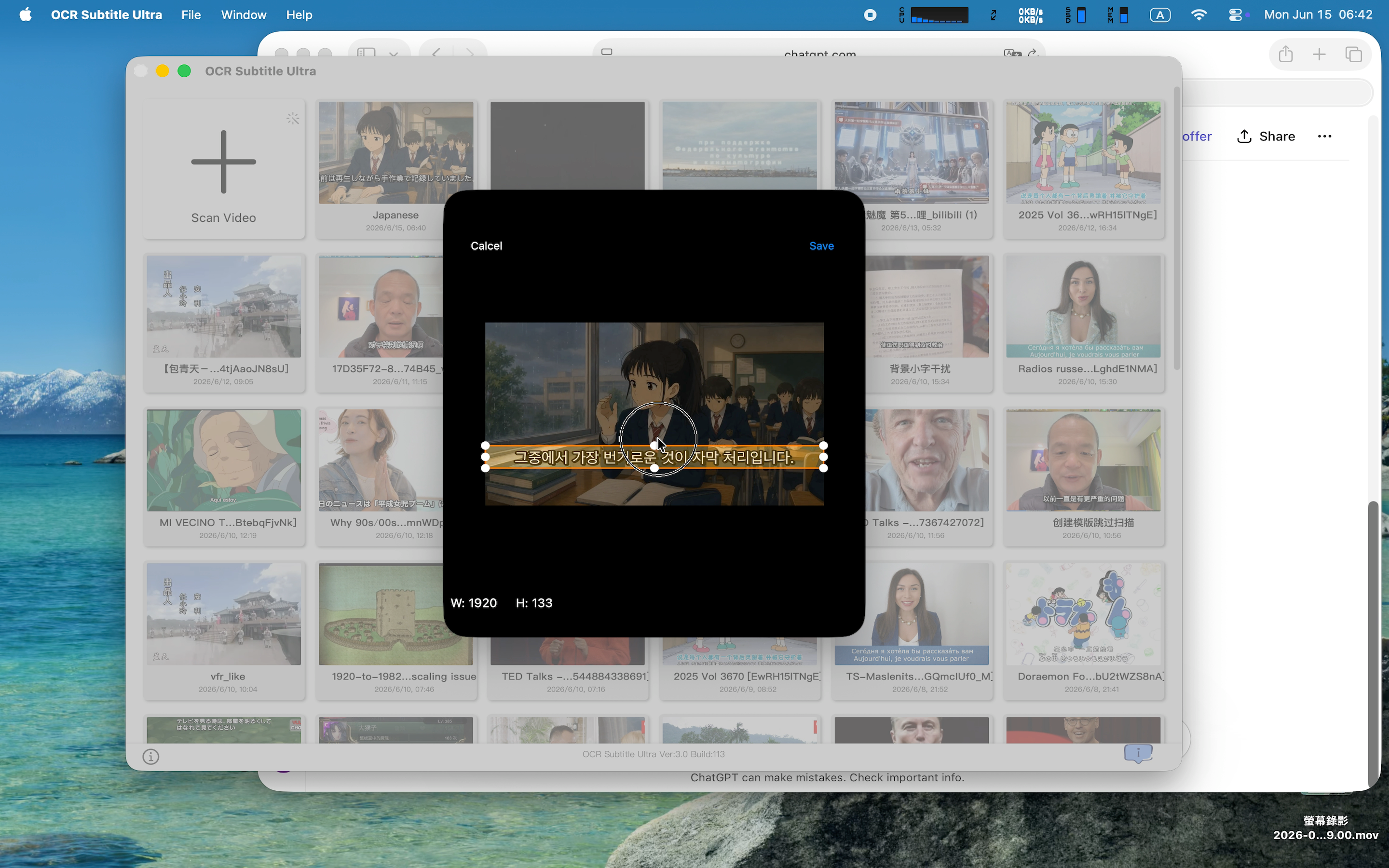1389x868 pixels.
Task: Open the Apple menu
Action: pos(25,14)
